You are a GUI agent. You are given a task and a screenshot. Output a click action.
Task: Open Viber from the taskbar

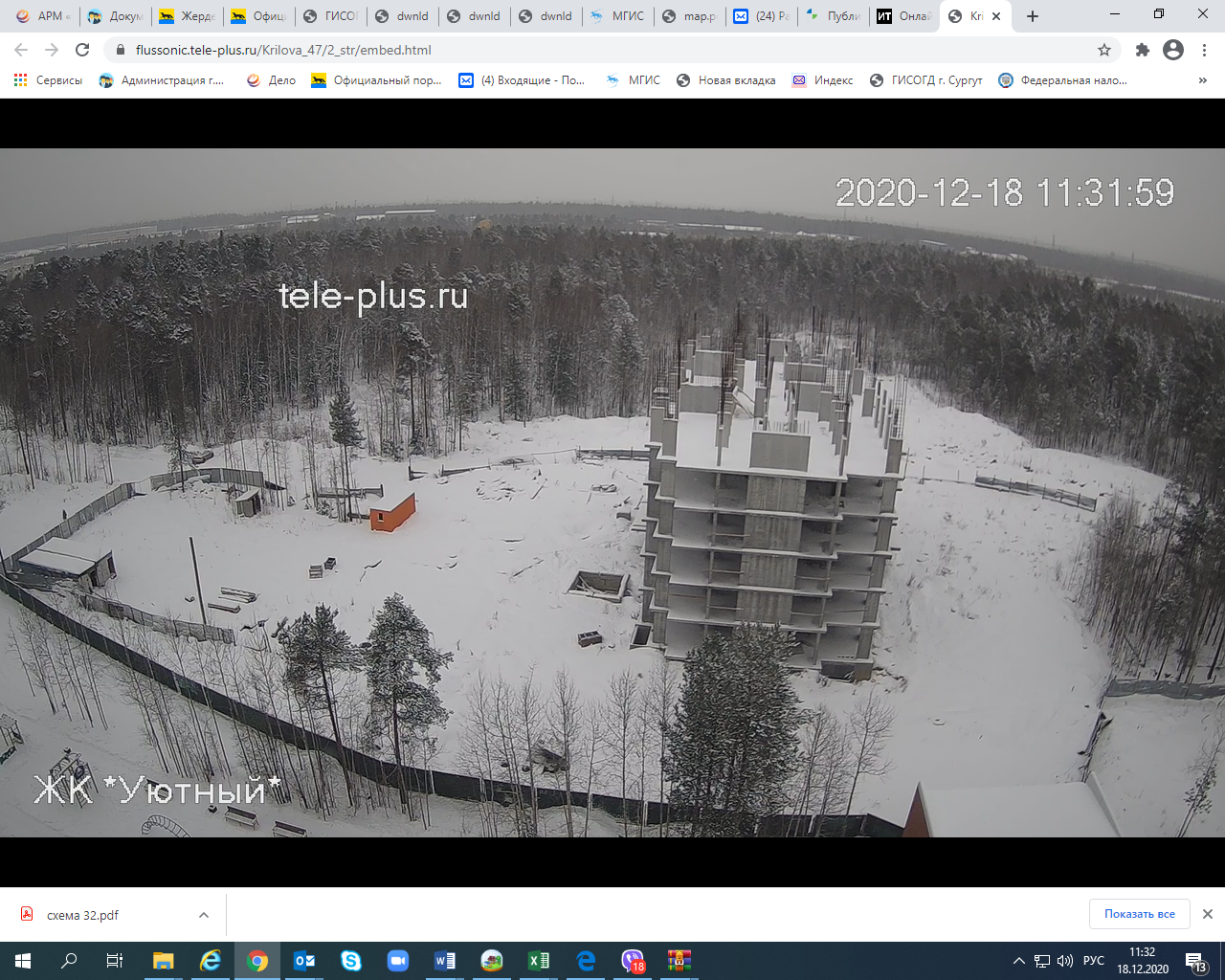point(633,961)
